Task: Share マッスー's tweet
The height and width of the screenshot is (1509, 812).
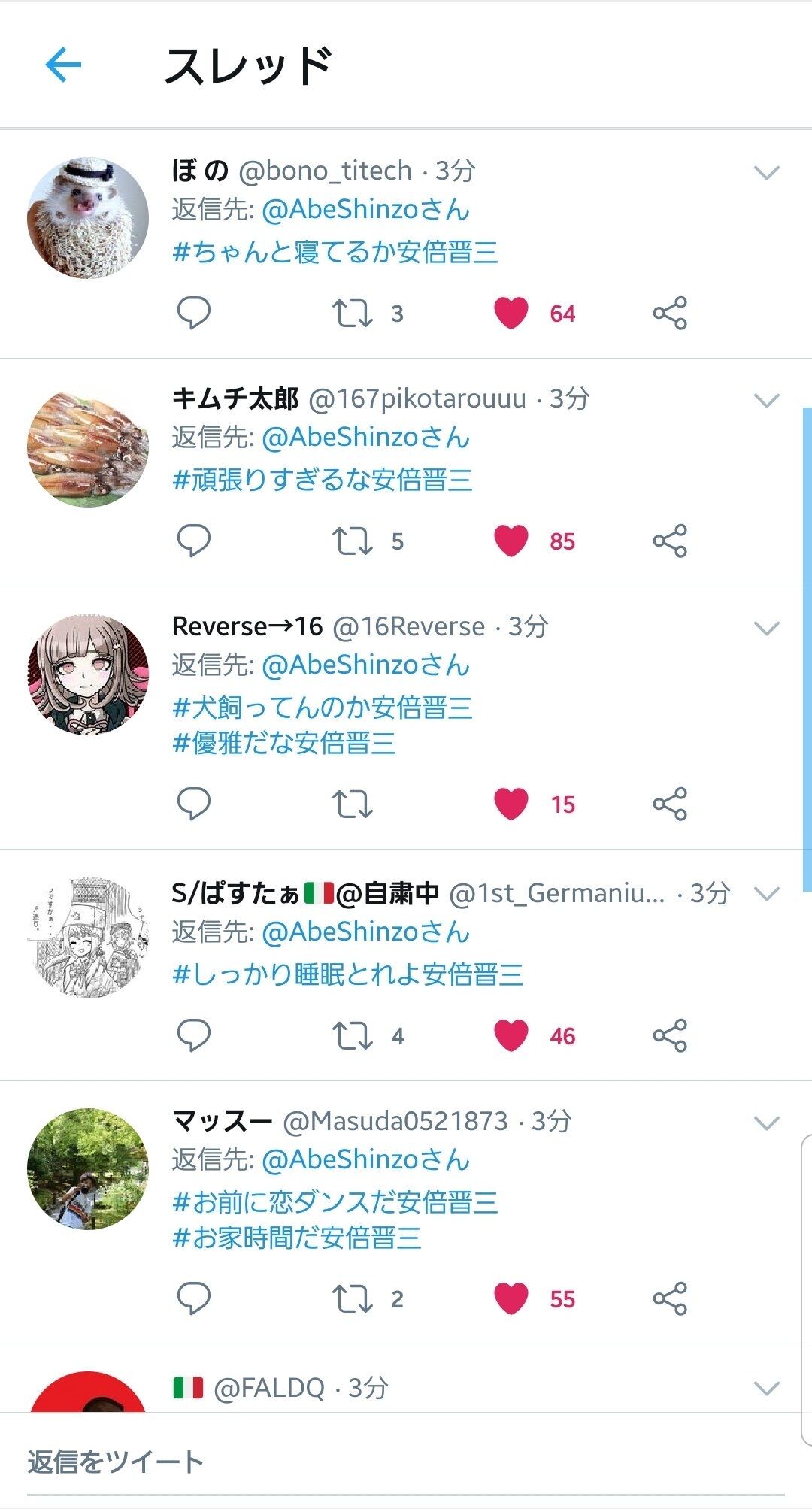Action: pos(670,1298)
